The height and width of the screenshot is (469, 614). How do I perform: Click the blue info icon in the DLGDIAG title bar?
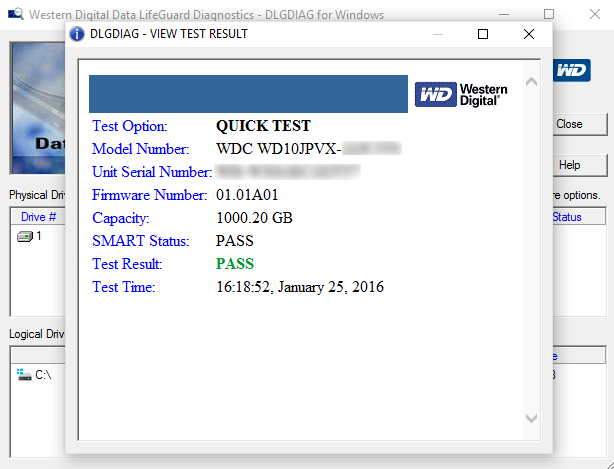(77, 34)
